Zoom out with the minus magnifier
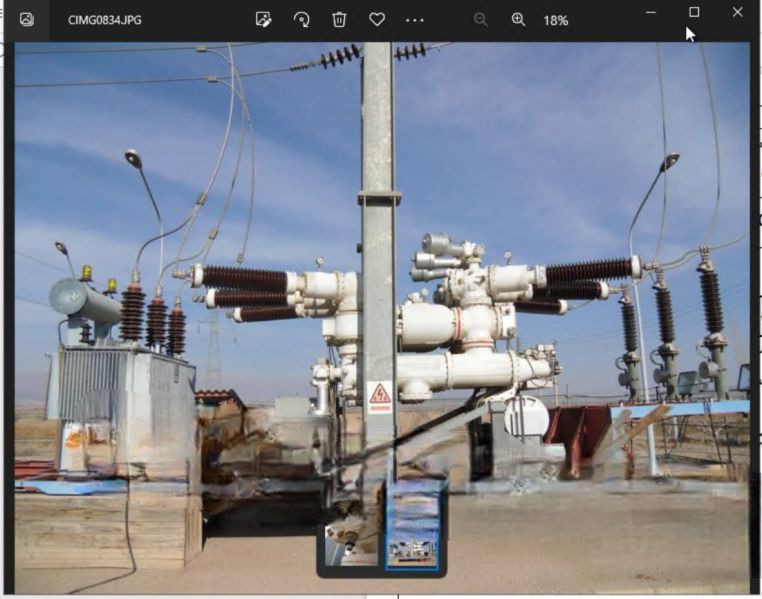Screen dimensions: 762x599 [480, 20]
